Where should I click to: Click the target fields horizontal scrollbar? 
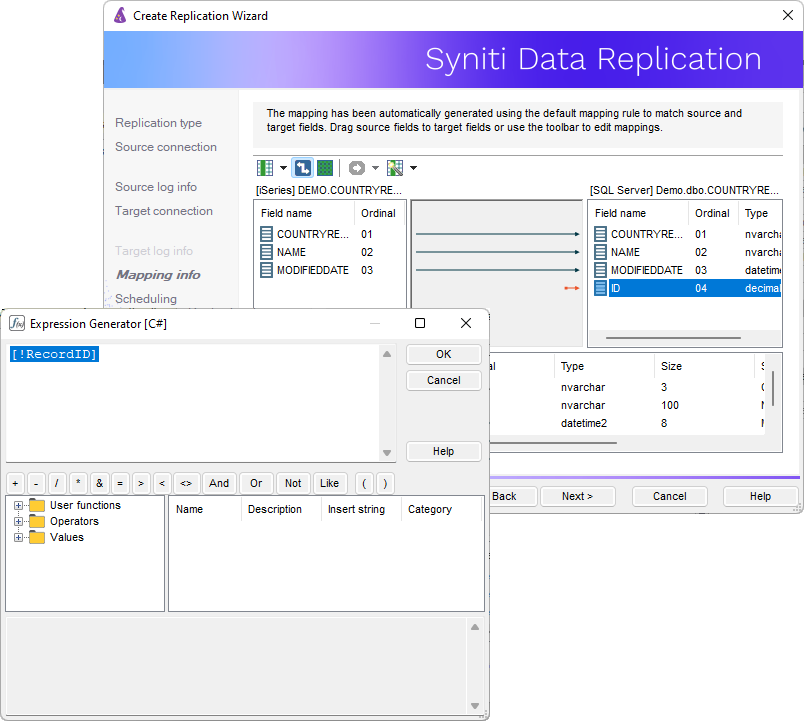coord(673,338)
